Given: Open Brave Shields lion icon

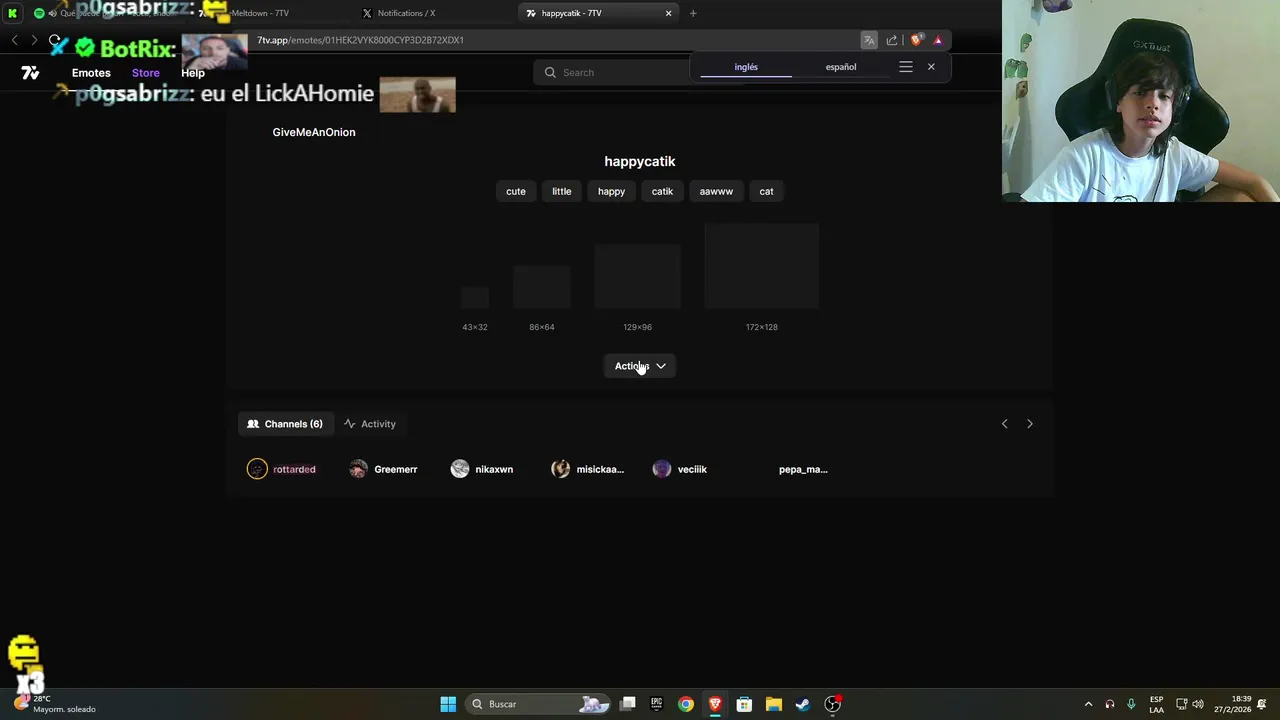Looking at the screenshot, I should 916,40.
